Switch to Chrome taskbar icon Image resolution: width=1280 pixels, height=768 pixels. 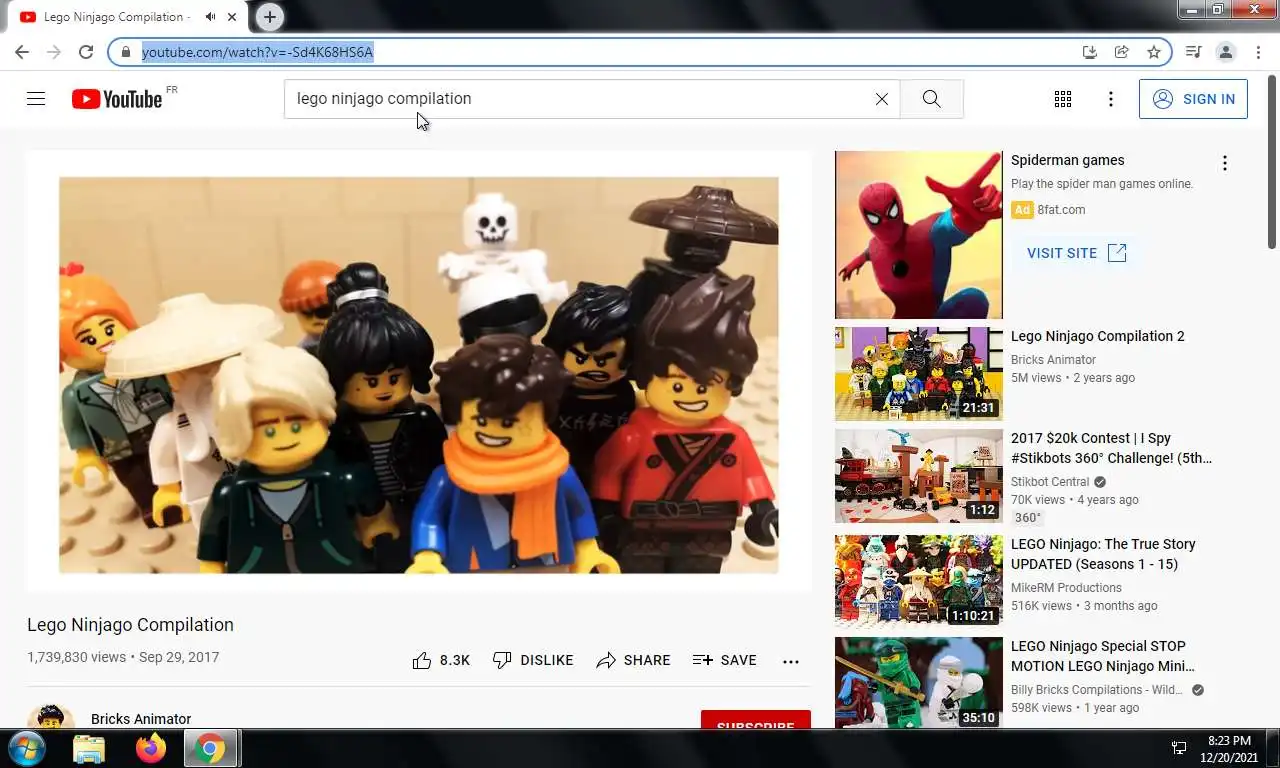tap(210, 748)
